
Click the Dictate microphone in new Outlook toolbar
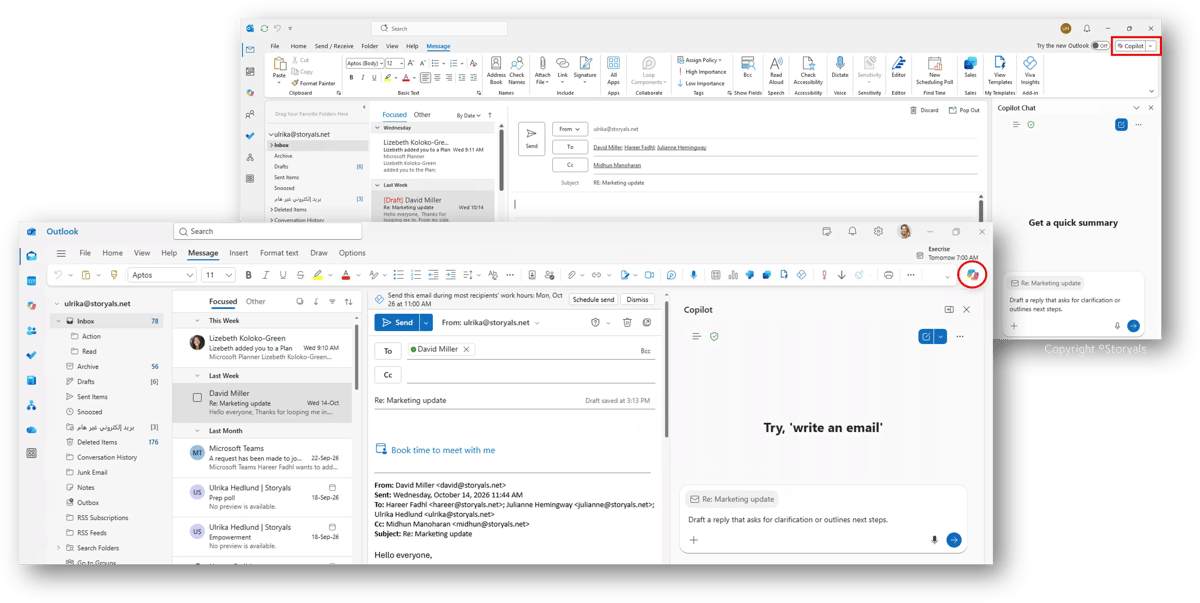(x=693, y=275)
